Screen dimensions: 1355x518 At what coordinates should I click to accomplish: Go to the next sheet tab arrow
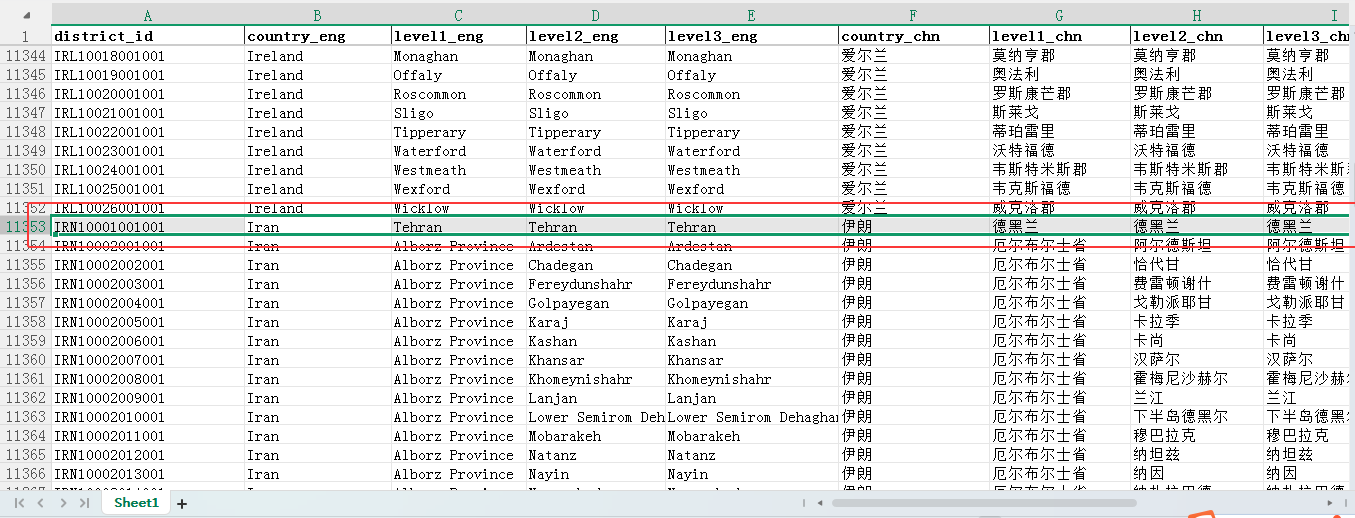pos(63,503)
